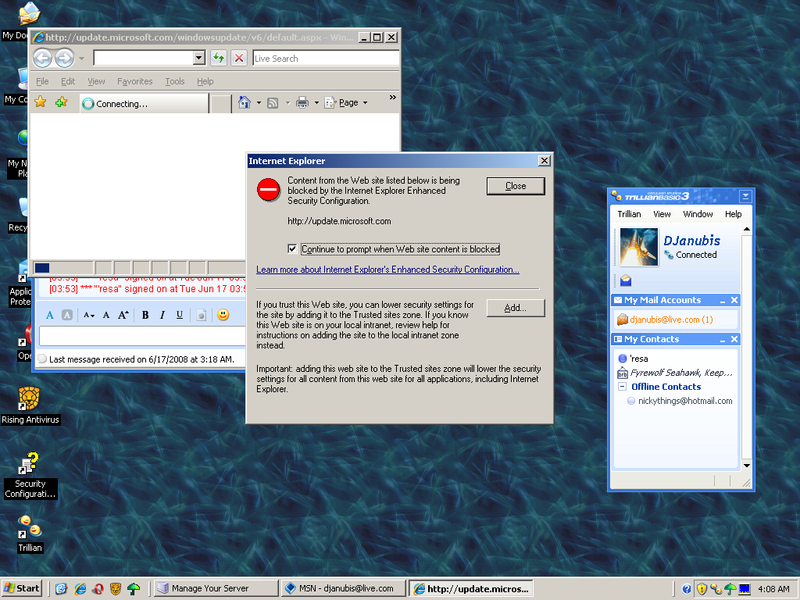
Task: Open the address bar dropdown arrow
Action: 199,58
